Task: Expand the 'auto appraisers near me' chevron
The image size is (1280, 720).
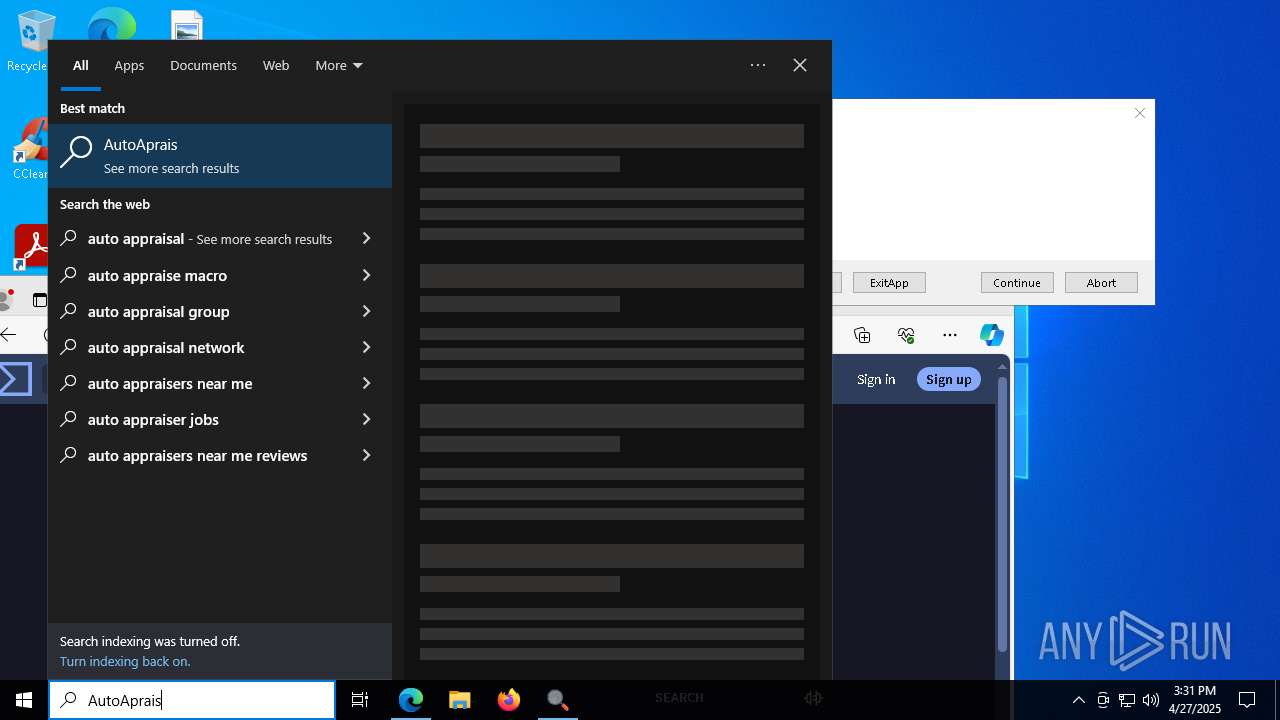Action: pos(366,383)
